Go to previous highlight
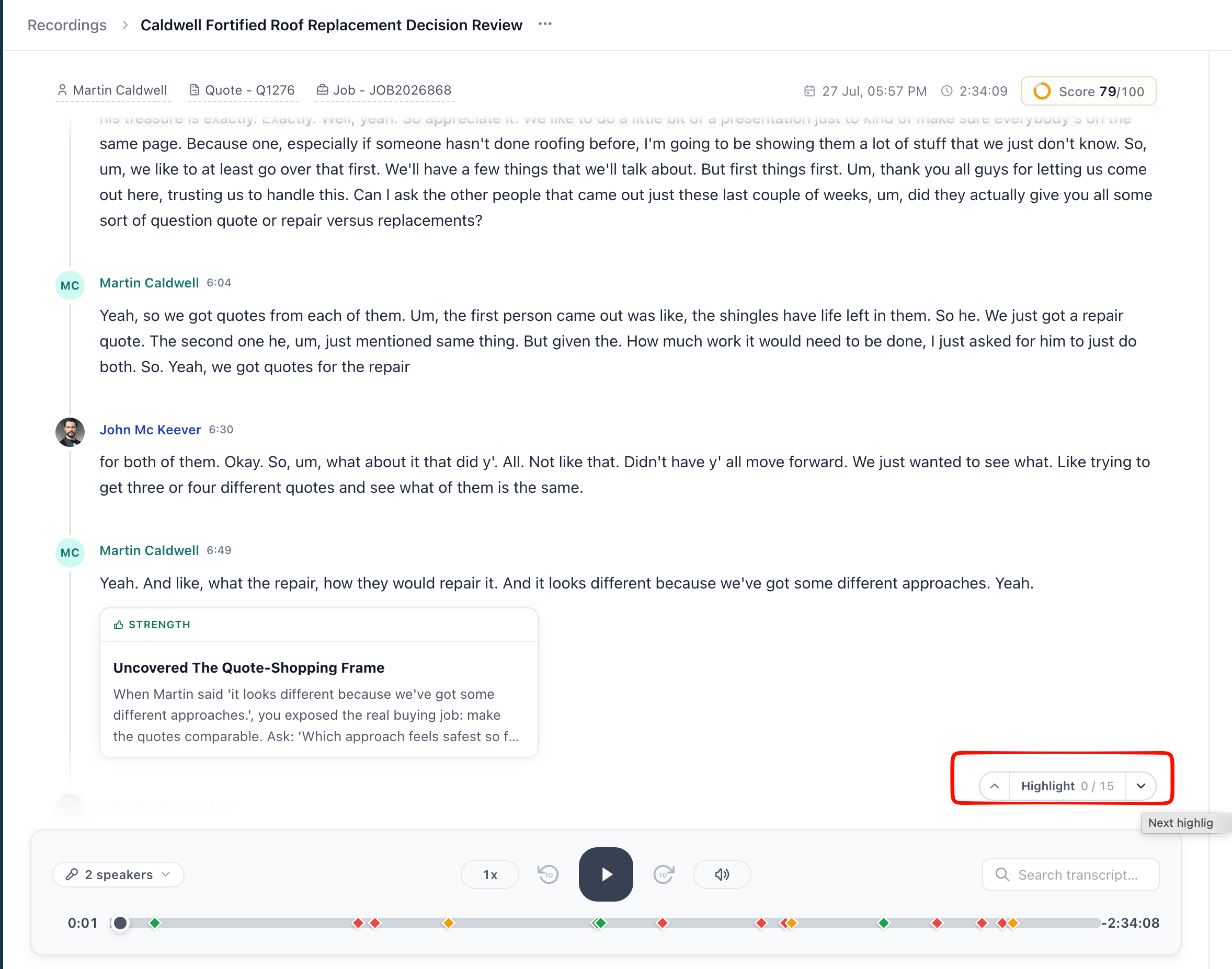The height and width of the screenshot is (969, 1232). pyautogui.click(x=995, y=786)
